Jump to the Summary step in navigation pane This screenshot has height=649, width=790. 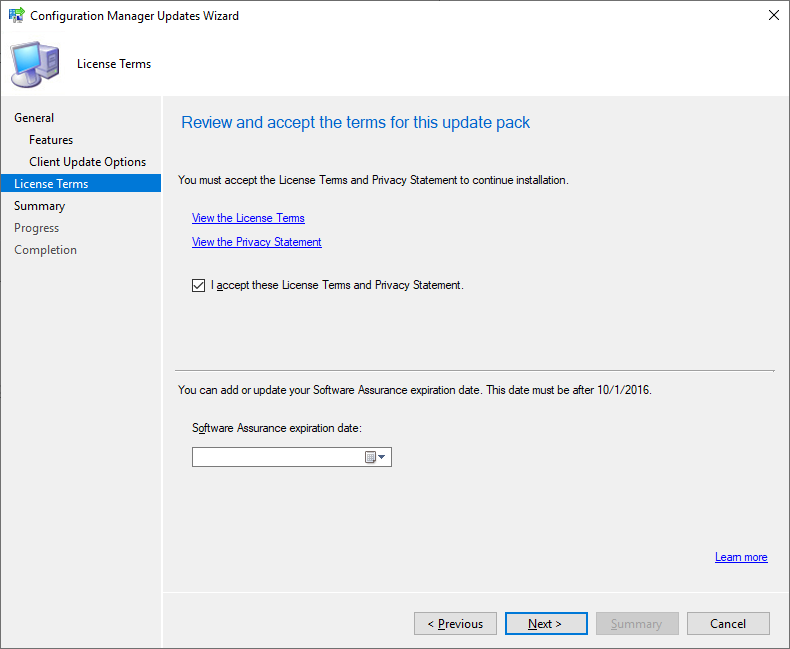39,206
